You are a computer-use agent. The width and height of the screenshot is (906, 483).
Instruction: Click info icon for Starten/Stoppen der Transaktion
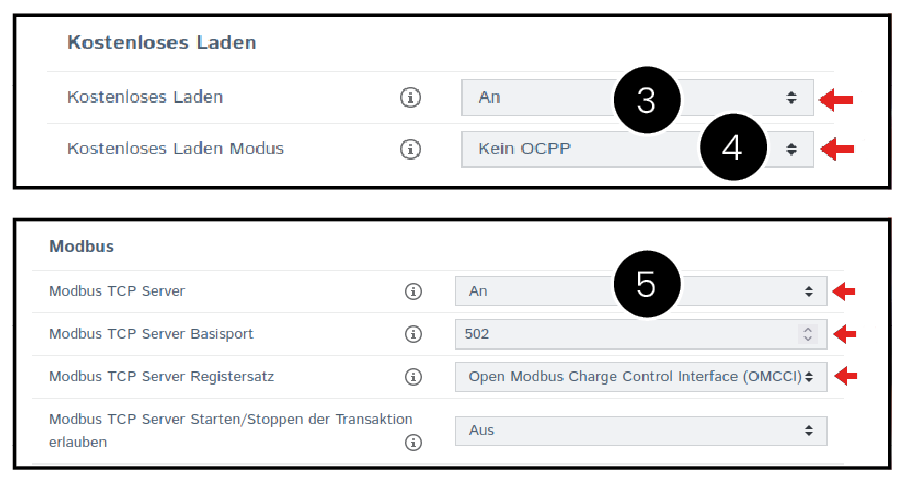[x=412, y=442]
